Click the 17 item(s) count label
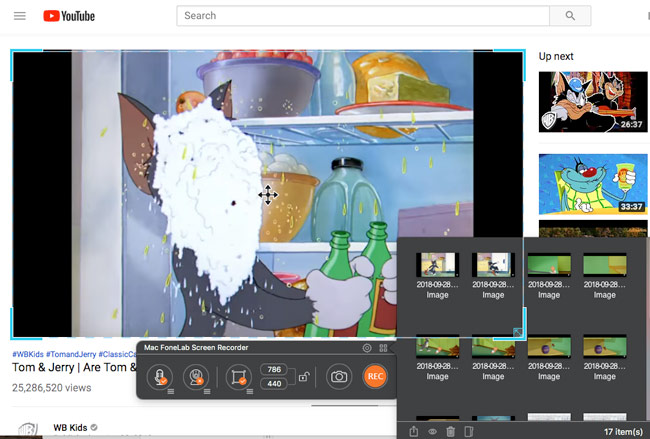 tap(623, 432)
